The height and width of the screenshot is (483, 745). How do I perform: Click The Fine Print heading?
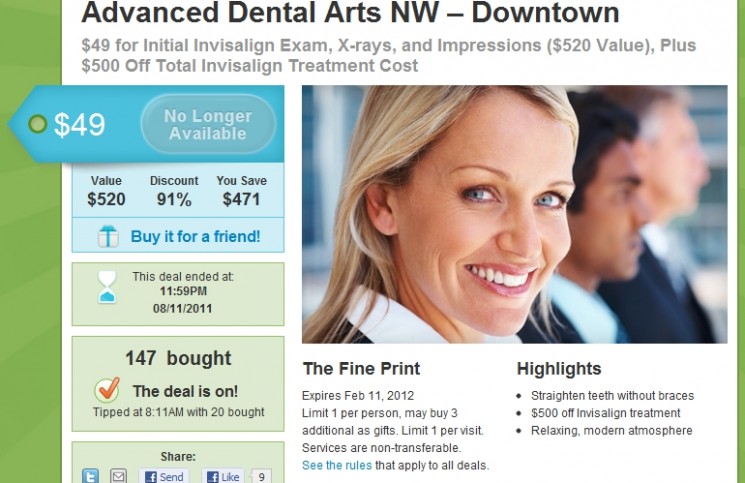coord(362,369)
